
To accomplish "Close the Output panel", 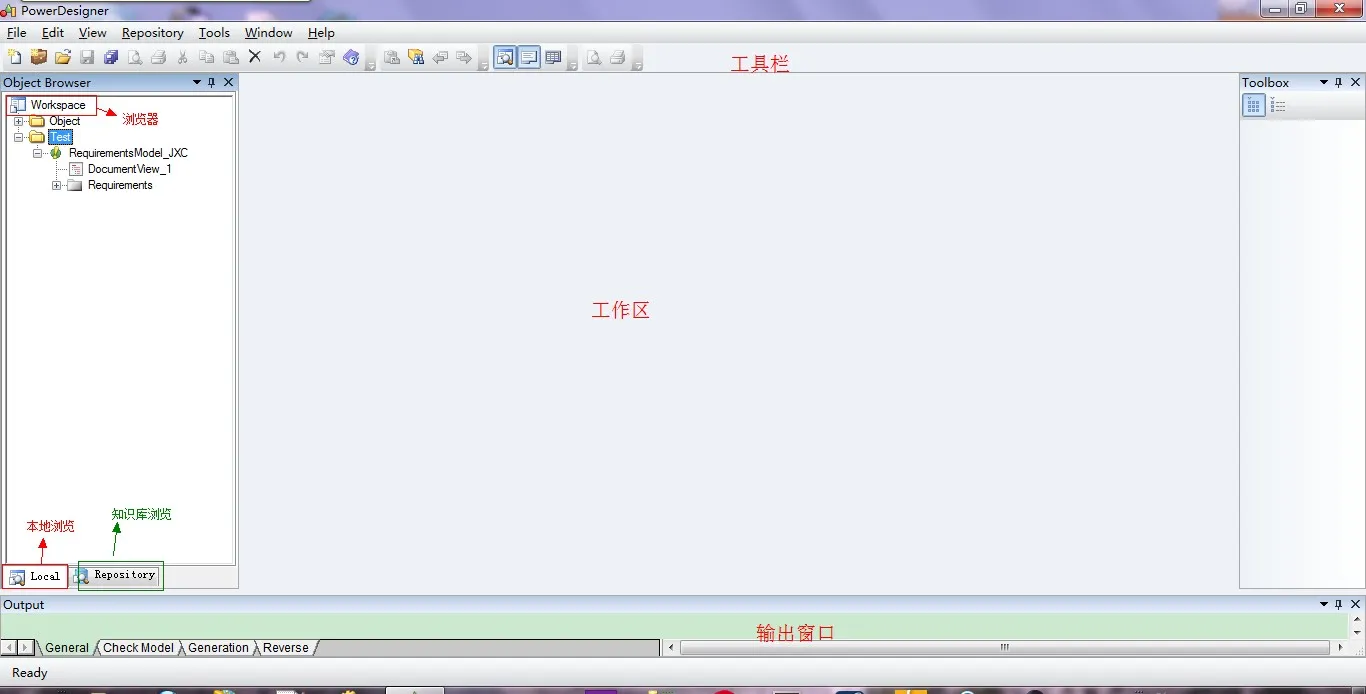I will coord(1356,604).
